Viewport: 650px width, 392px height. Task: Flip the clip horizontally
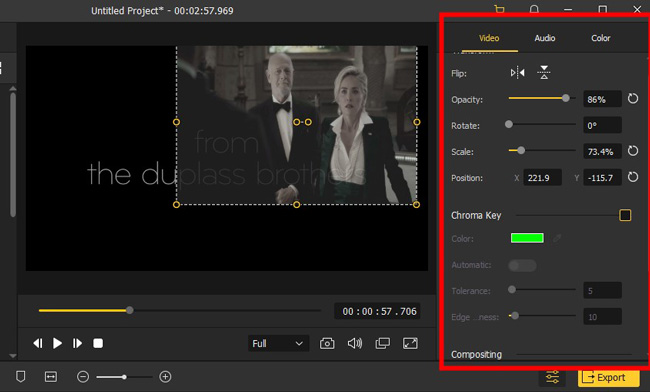[x=517, y=73]
